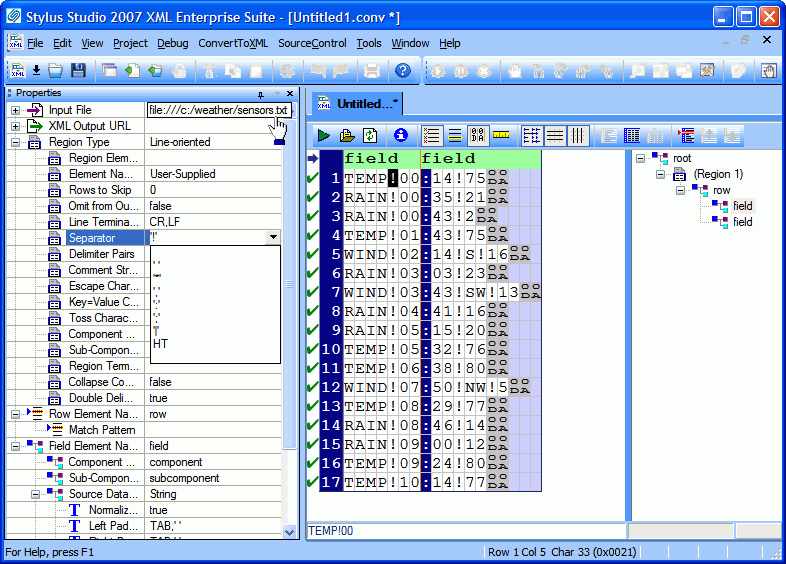Collapse the Row Element Name group
Image resolution: width=786 pixels, height=564 pixels.
[16, 414]
